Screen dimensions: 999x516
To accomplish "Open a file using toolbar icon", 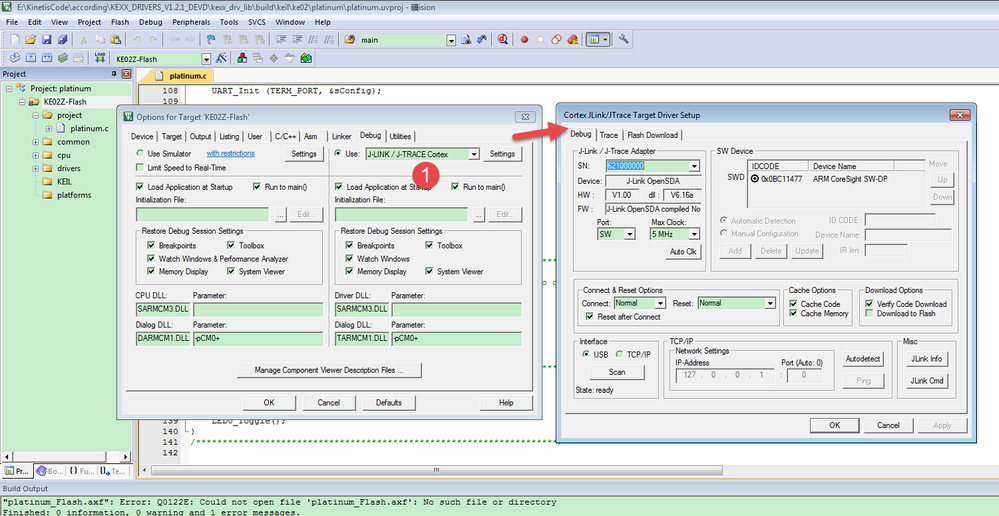I will coord(30,39).
